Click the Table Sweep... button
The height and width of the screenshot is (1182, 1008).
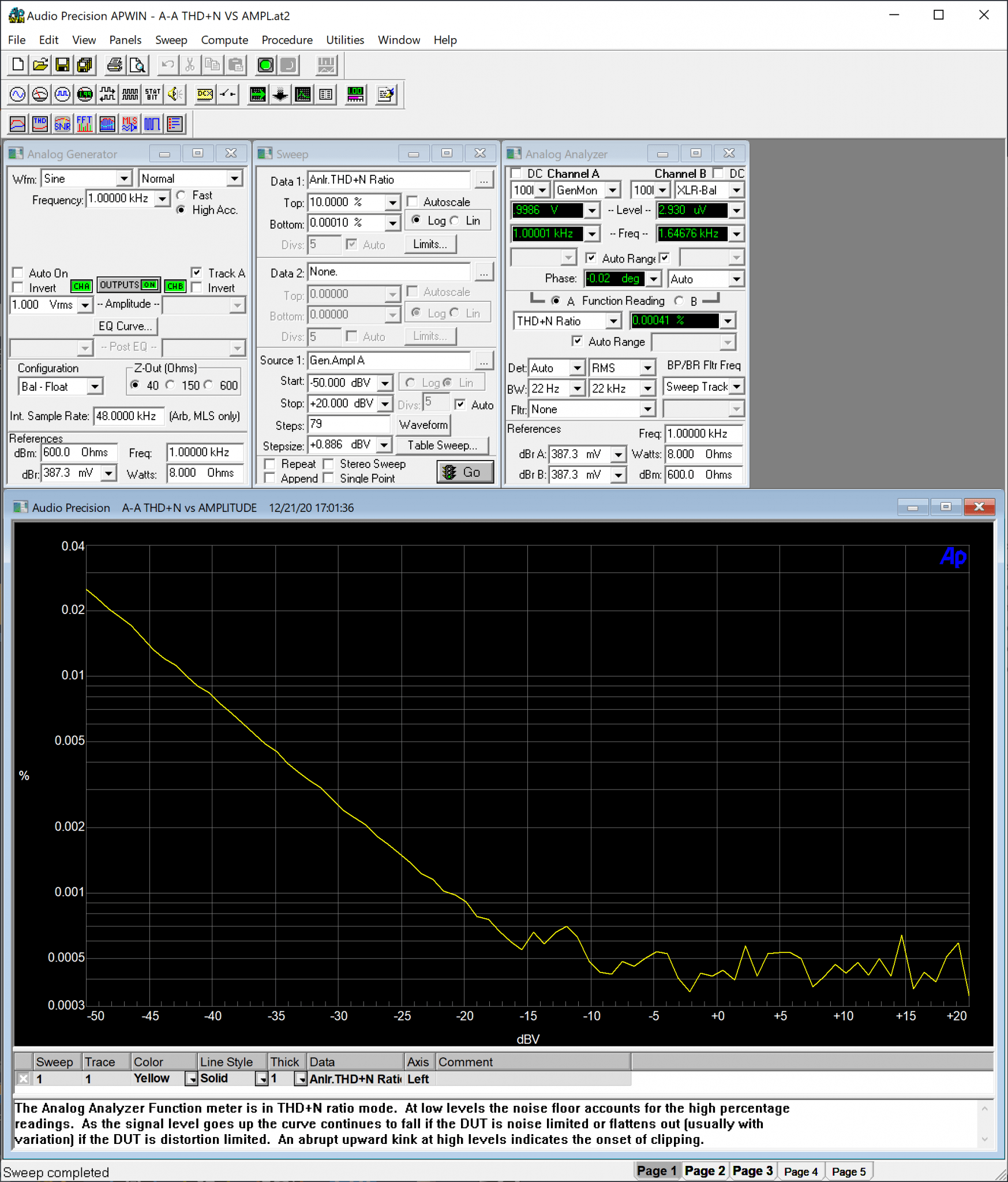442,446
